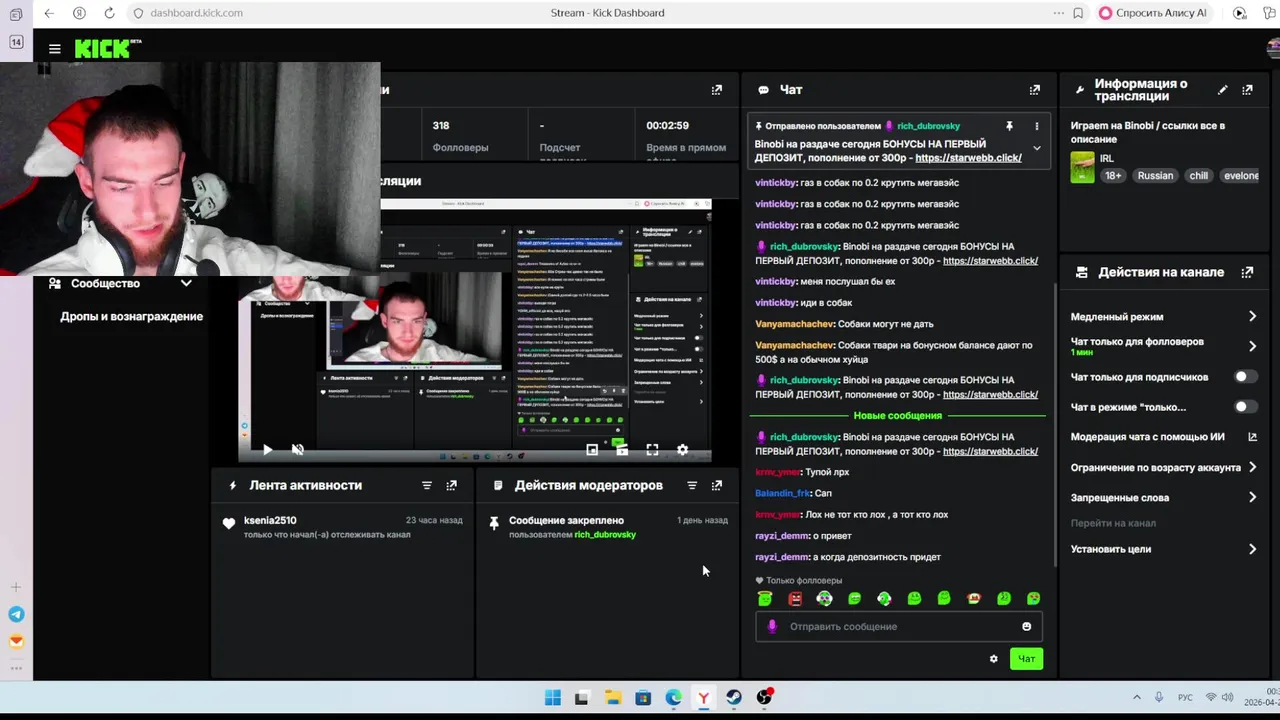Viewport: 1280px width, 720px height.
Task: Open the emoji picker in message box
Action: tap(1026, 627)
